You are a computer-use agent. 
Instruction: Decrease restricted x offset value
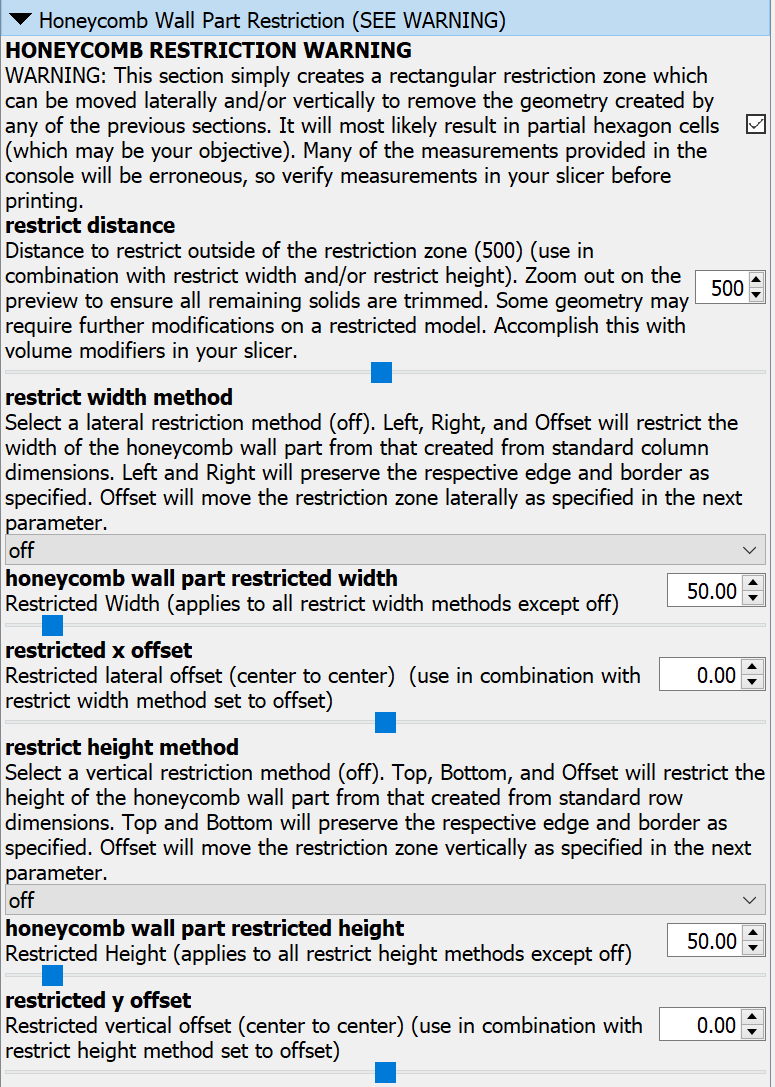(x=754, y=682)
